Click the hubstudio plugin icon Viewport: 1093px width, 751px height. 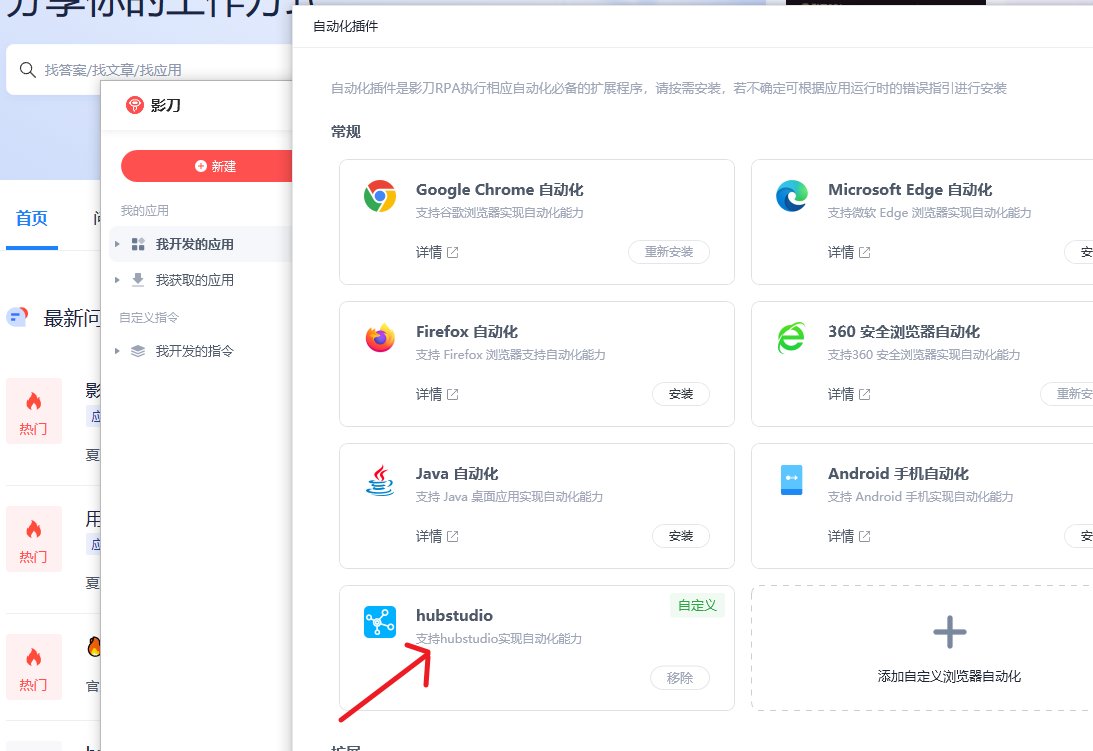(380, 622)
